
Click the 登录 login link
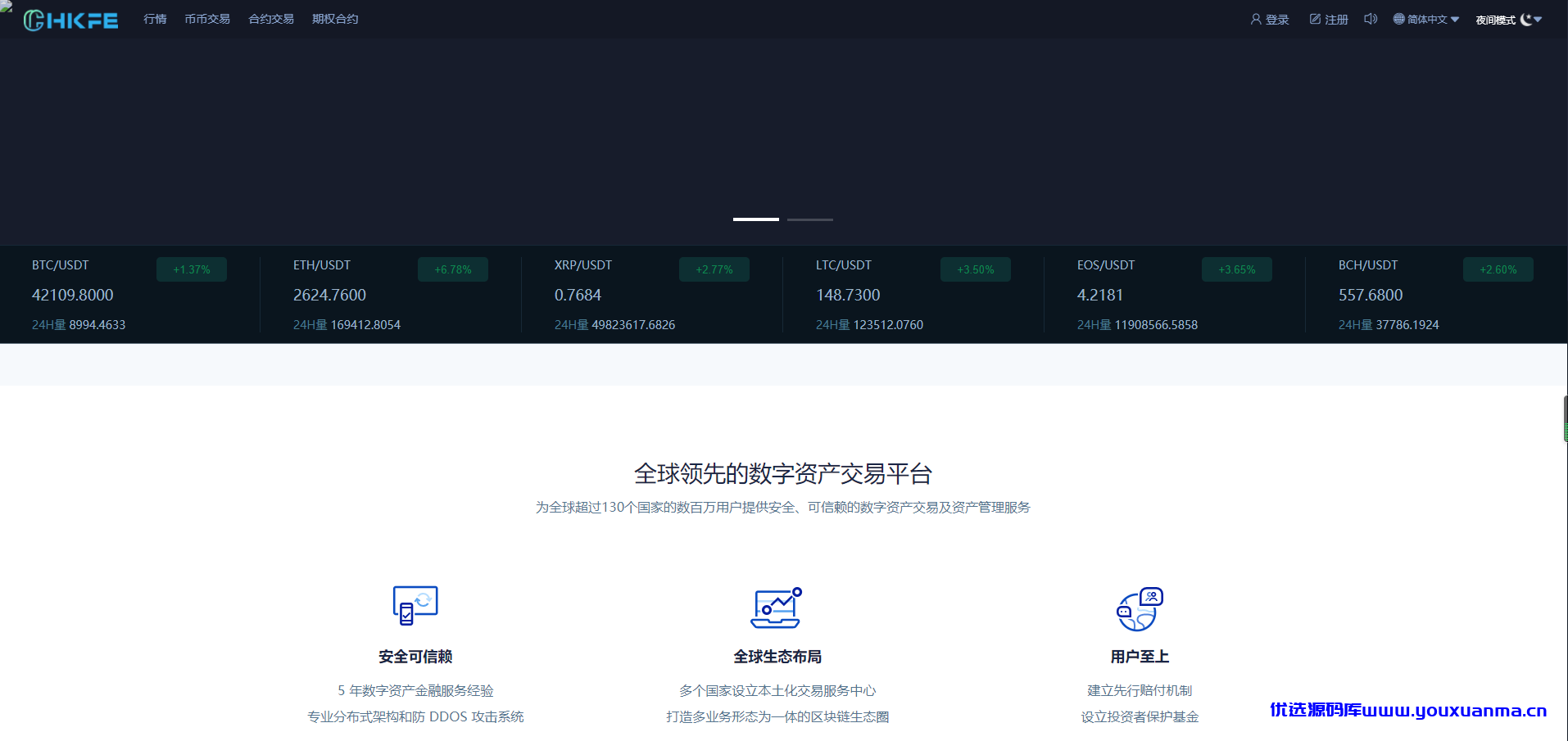pos(1270,20)
